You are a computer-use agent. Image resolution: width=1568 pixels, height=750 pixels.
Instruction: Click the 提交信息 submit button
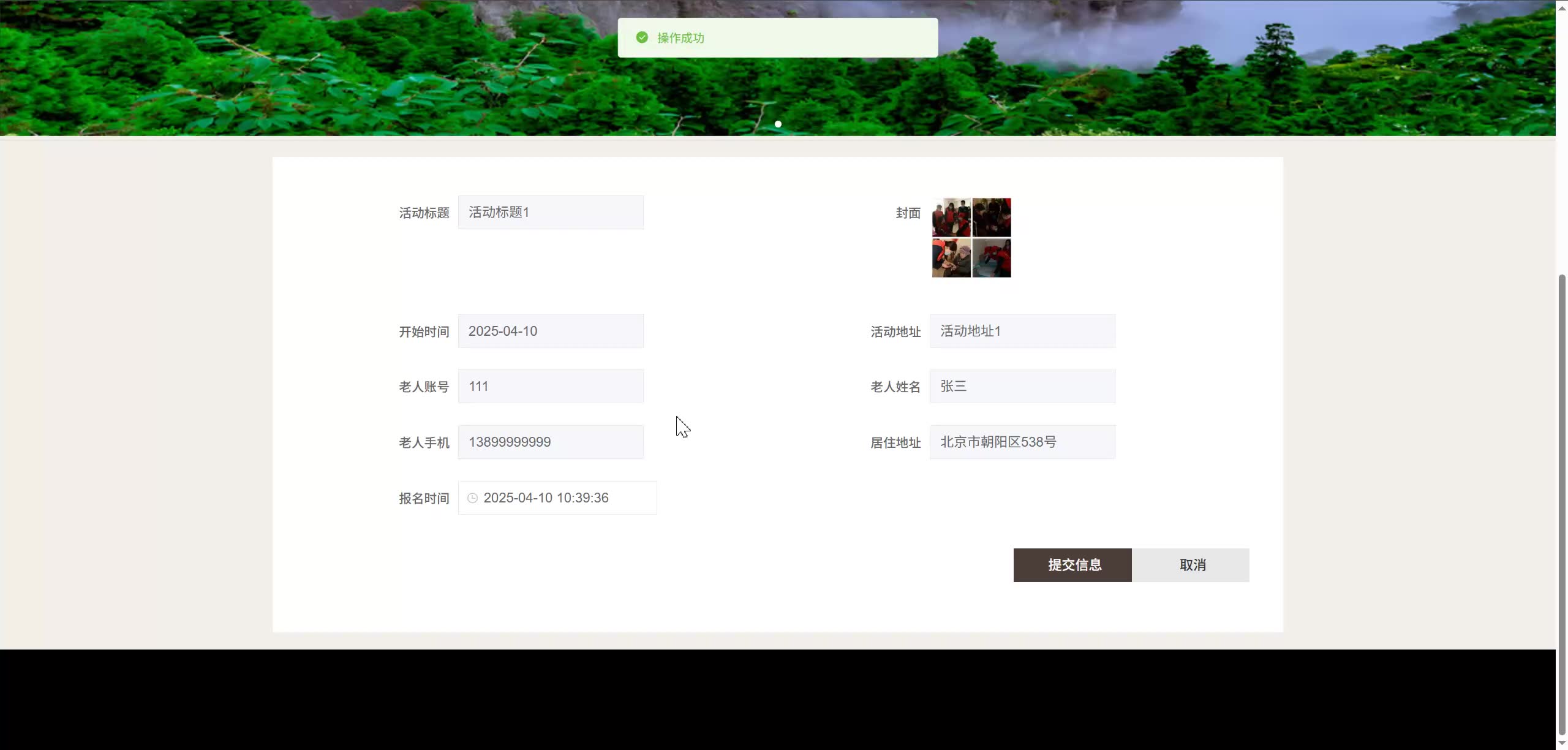[1072, 564]
